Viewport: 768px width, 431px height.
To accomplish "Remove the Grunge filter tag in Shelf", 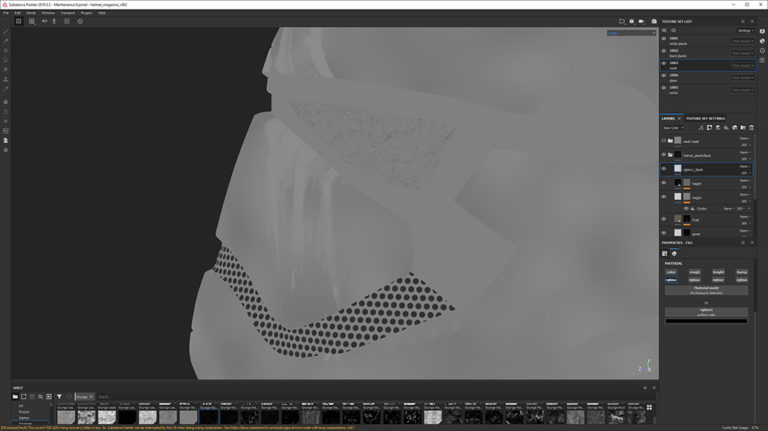I will 91,397.
